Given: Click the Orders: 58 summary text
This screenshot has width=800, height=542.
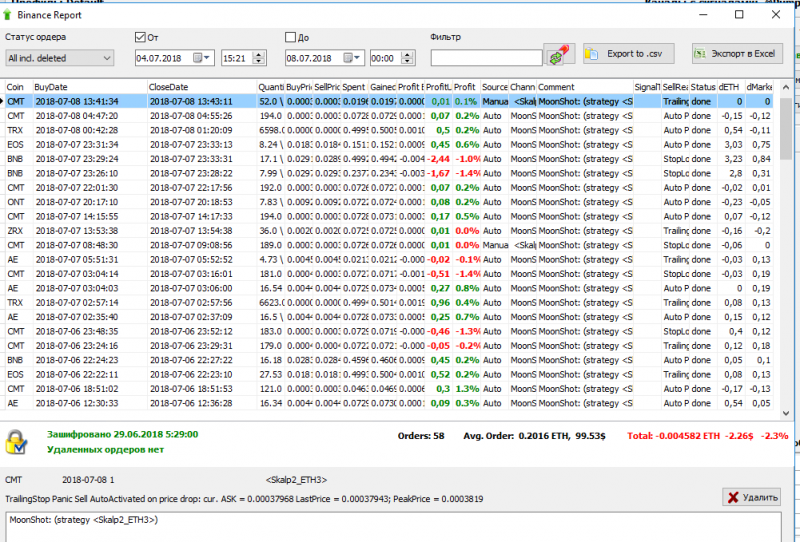Looking at the screenshot, I should tap(421, 436).
